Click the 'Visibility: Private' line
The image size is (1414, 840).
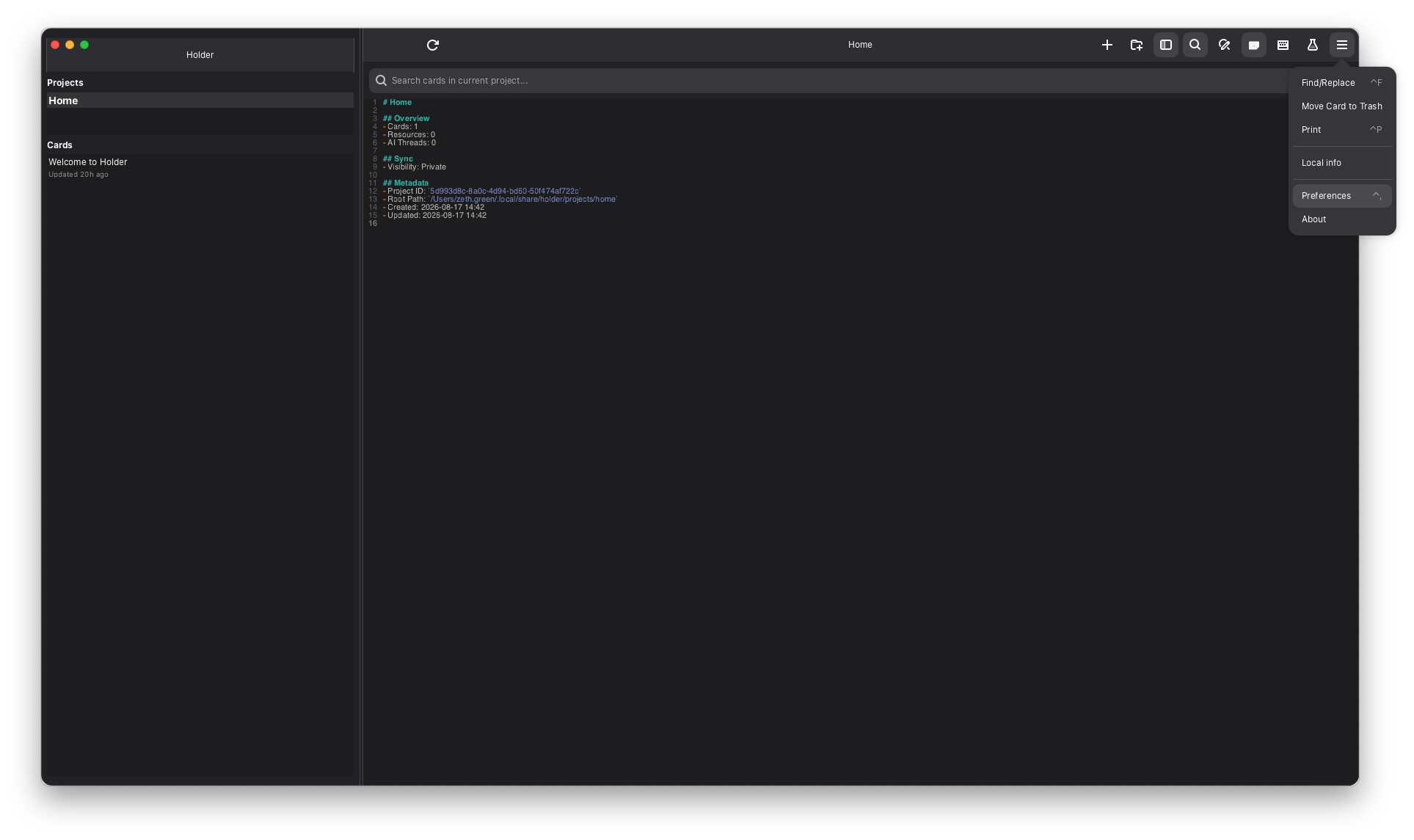click(x=416, y=167)
